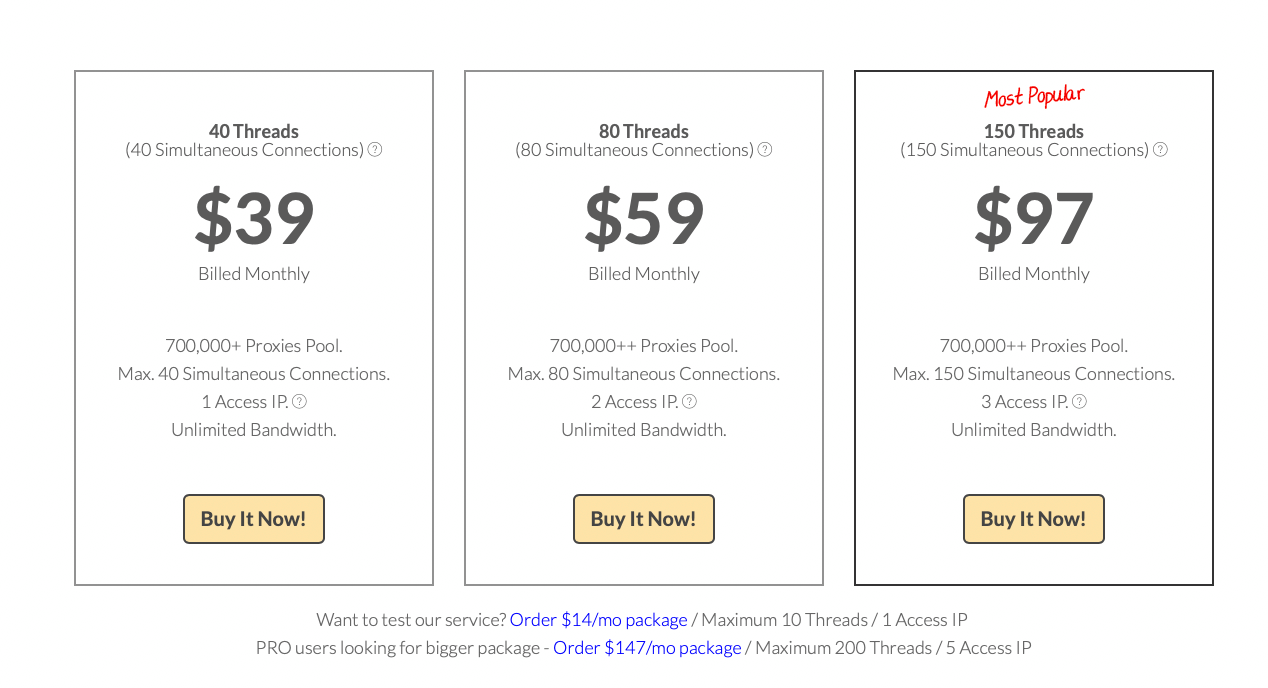Viewport: 1268px width, 688px height.
Task: Buy the $59 80 Threads plan
Action: pyautogui.click(x=644, y=519)
